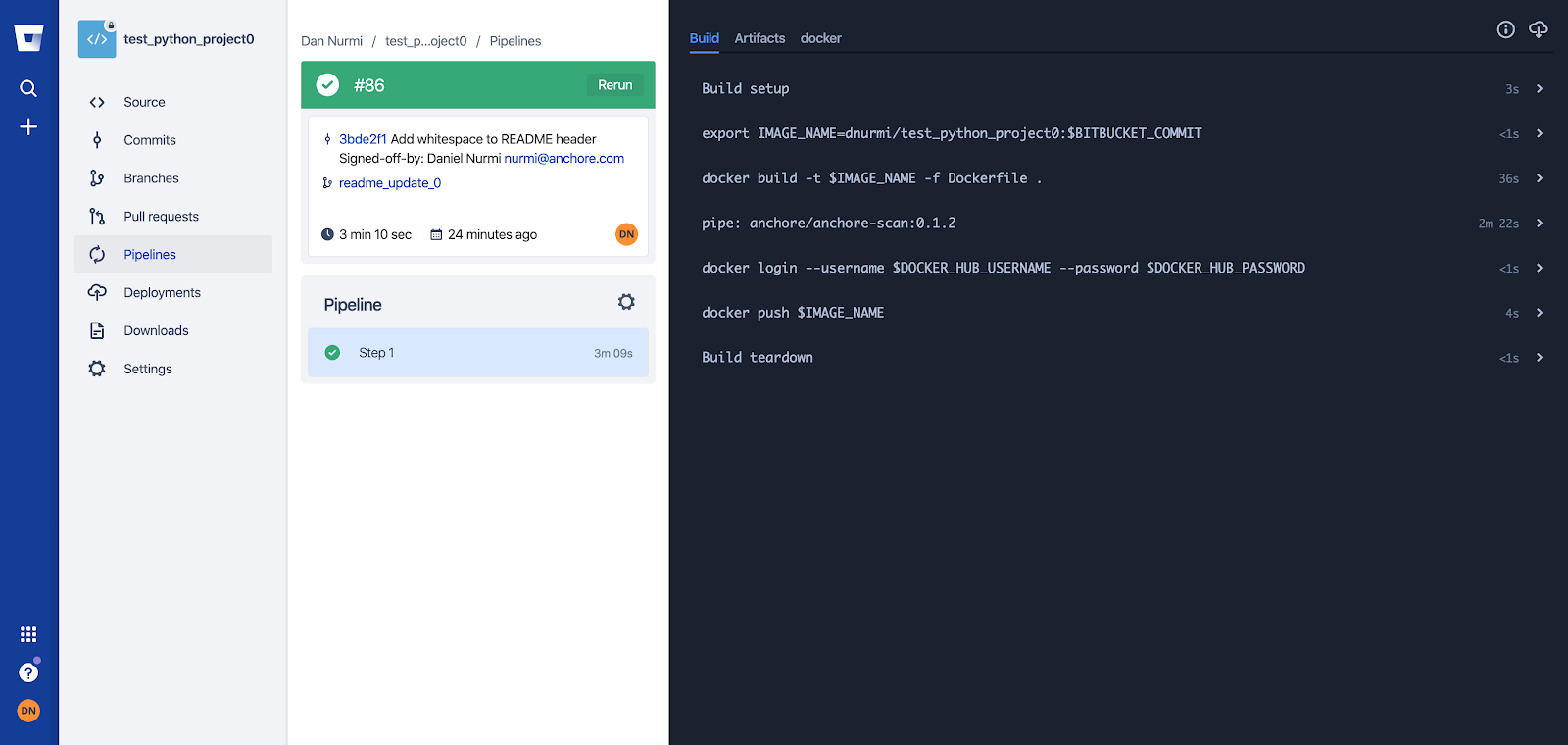Click the Step 1 success check icon
Viewport: 1568px width, 745px height.
tap(332, 353)
